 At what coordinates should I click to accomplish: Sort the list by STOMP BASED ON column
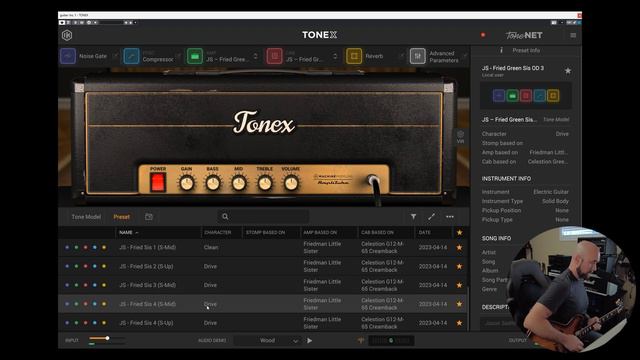[x=265, y=232]
